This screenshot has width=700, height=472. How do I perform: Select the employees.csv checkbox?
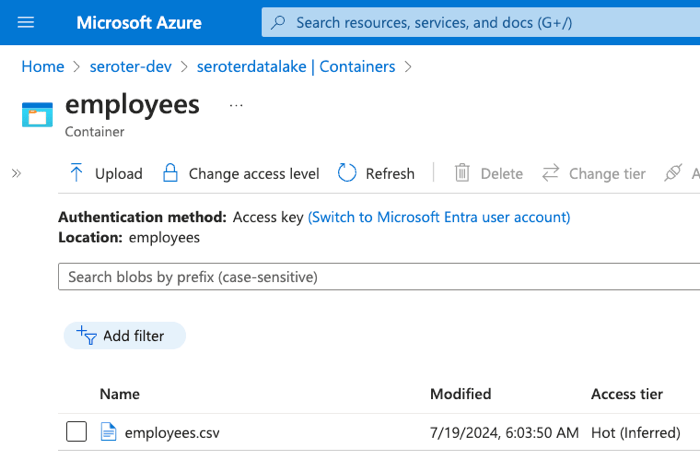76,432
